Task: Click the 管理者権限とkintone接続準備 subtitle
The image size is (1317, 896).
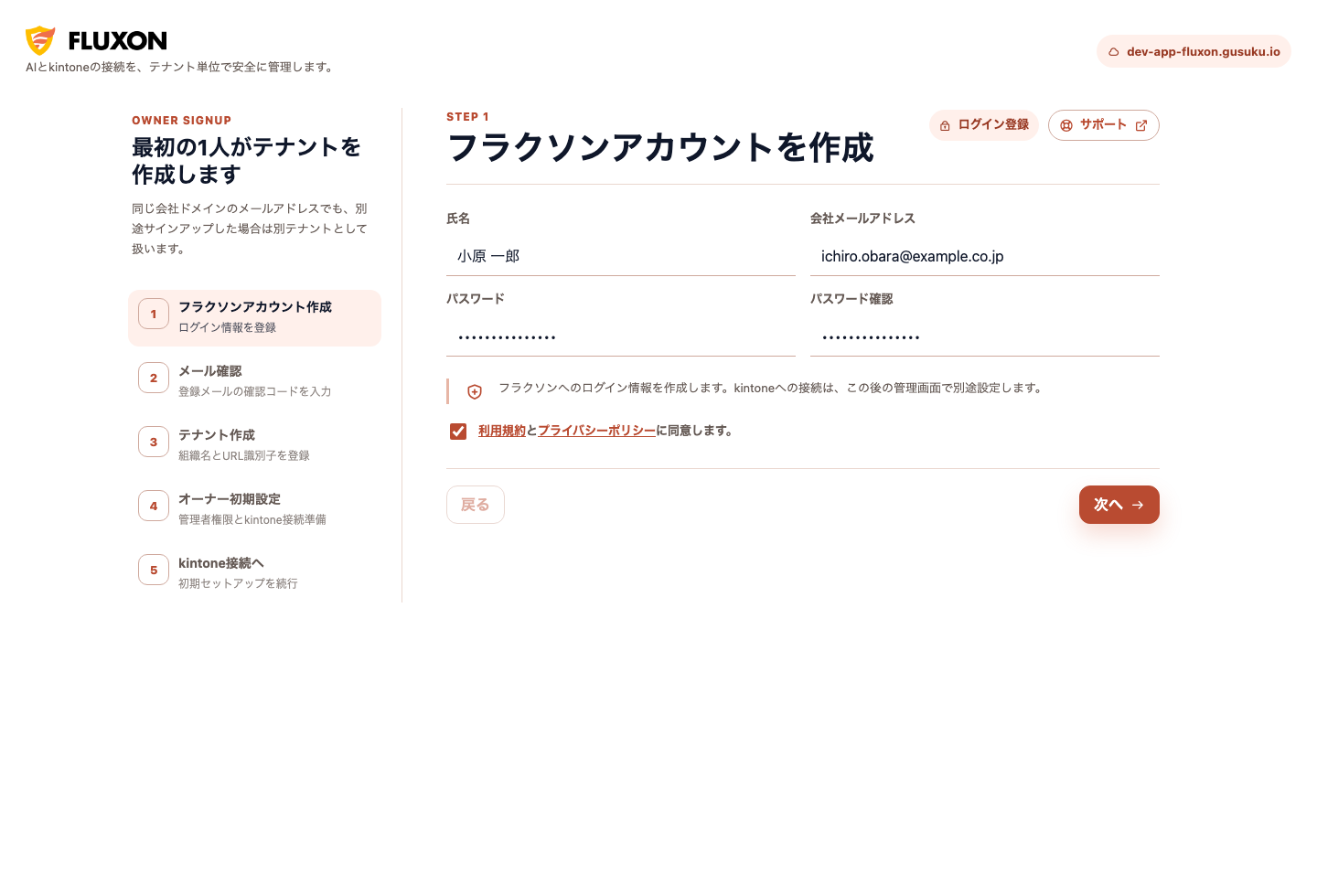Action: coord(252,519)
